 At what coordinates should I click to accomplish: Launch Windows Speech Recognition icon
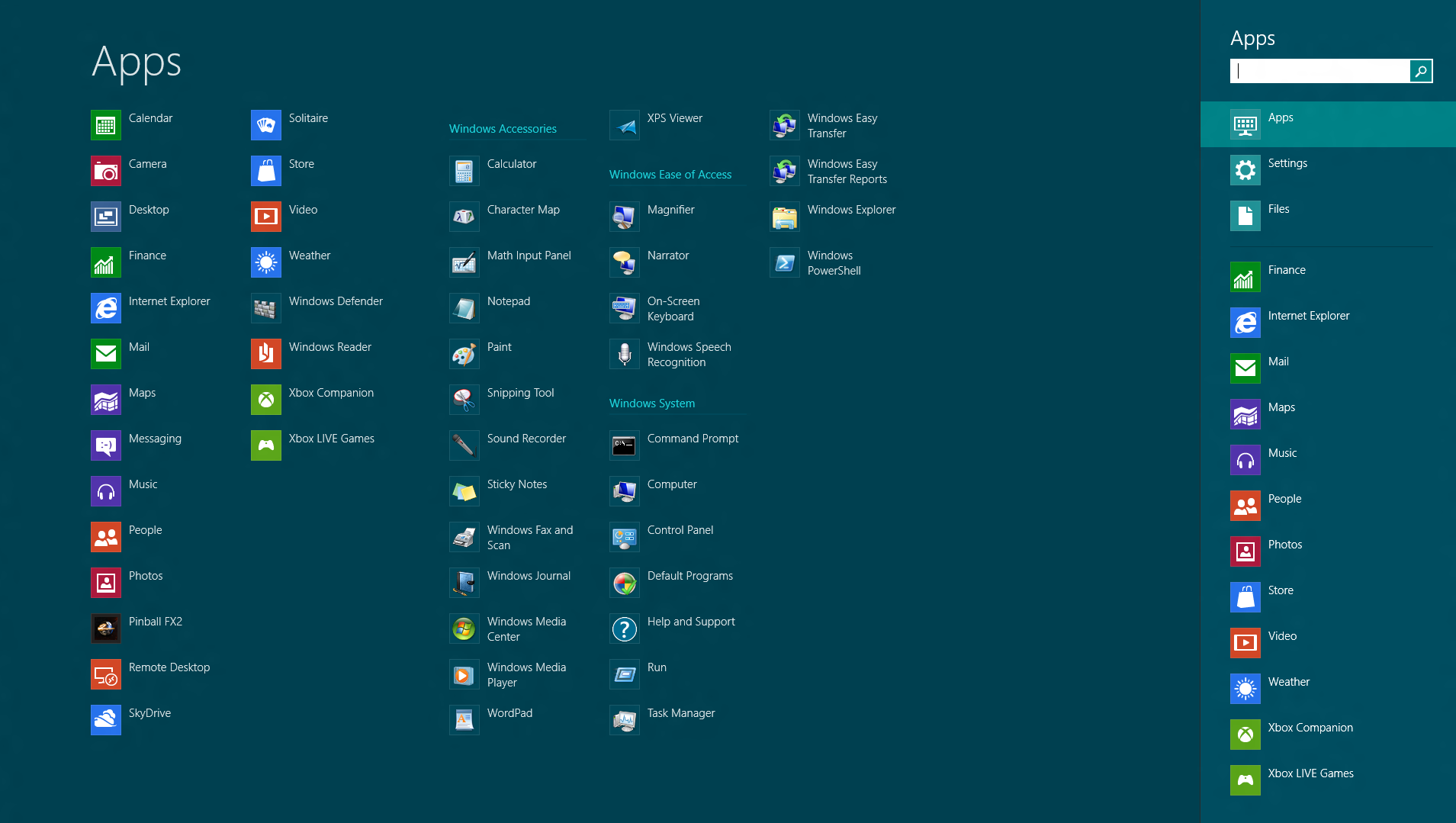(624, 354)
